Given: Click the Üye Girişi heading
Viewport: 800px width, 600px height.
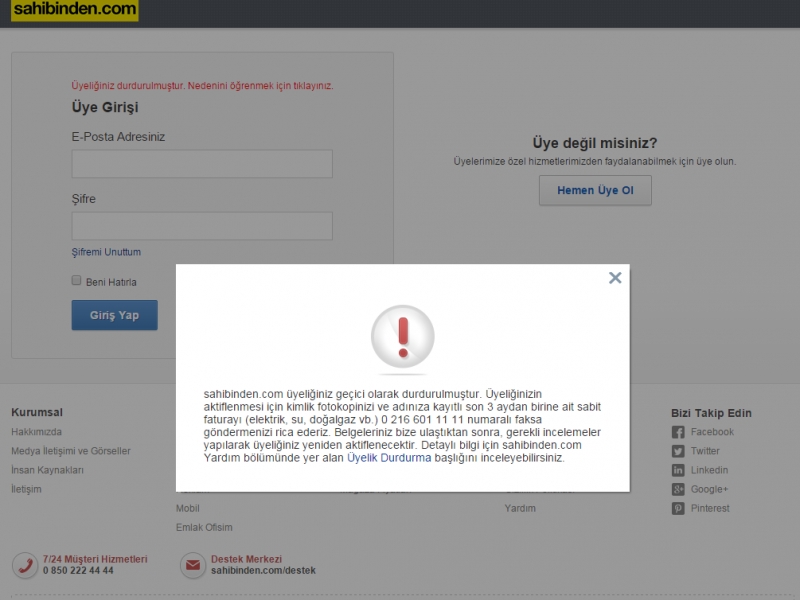Looking at the screenshot, I should coord(105,107).
